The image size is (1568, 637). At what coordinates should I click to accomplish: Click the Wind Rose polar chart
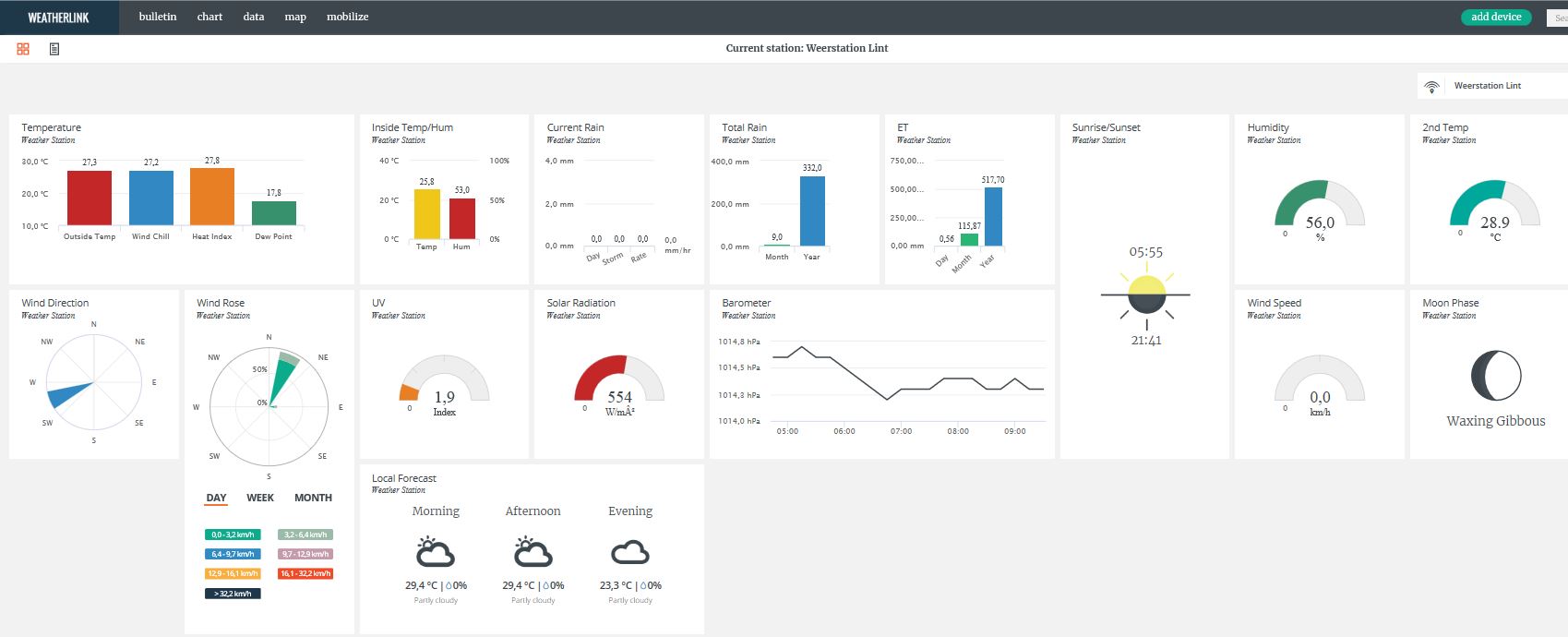point(269,406)
